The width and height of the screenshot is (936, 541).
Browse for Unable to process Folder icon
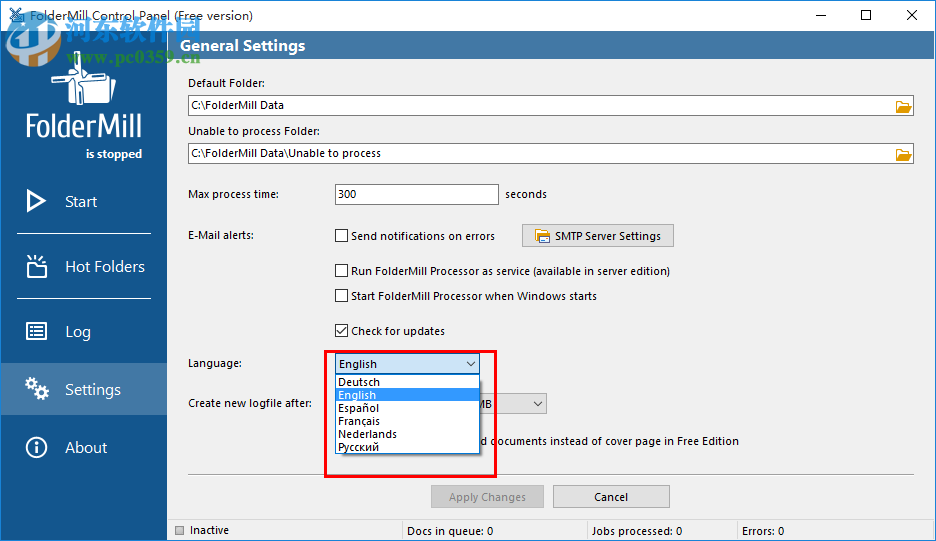pos(903,154)
